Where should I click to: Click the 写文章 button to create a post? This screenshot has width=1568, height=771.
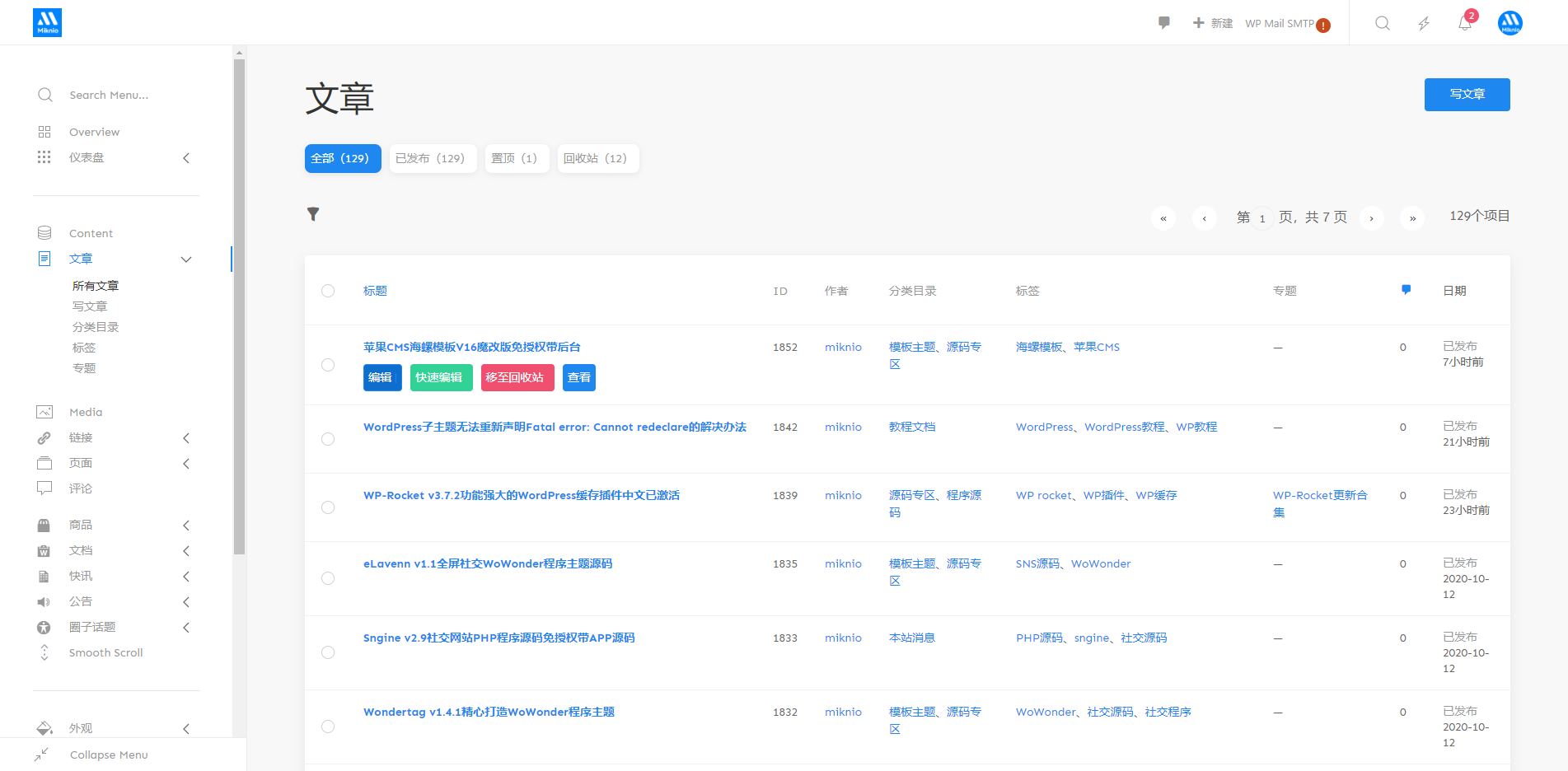coord(1467,94)
